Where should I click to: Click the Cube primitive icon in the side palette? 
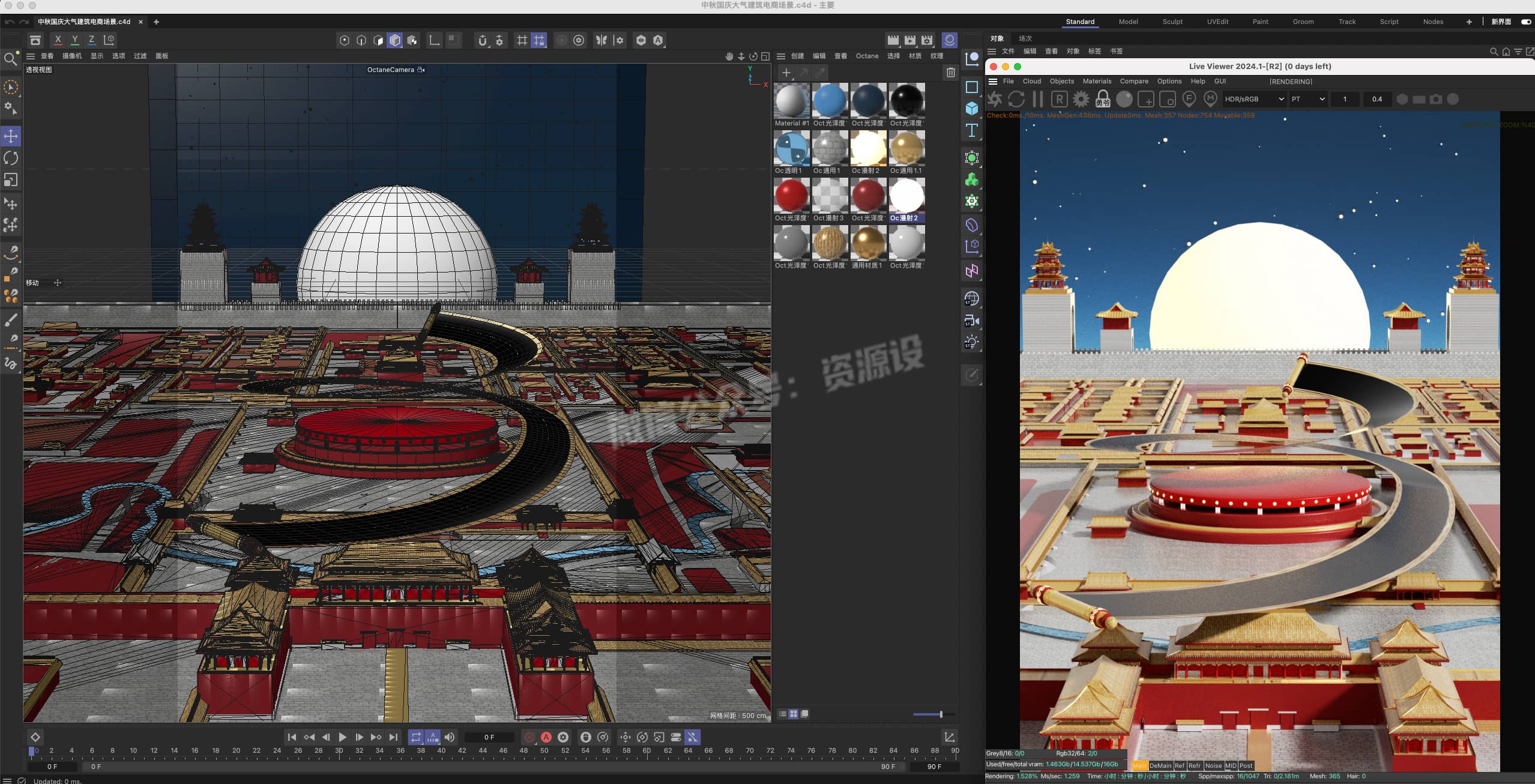click(x=972, y=109)
